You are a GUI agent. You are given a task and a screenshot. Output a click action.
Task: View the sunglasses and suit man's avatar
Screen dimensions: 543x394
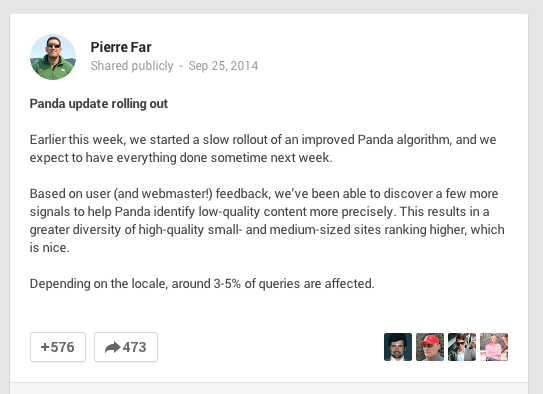click(x=462, y=347)
